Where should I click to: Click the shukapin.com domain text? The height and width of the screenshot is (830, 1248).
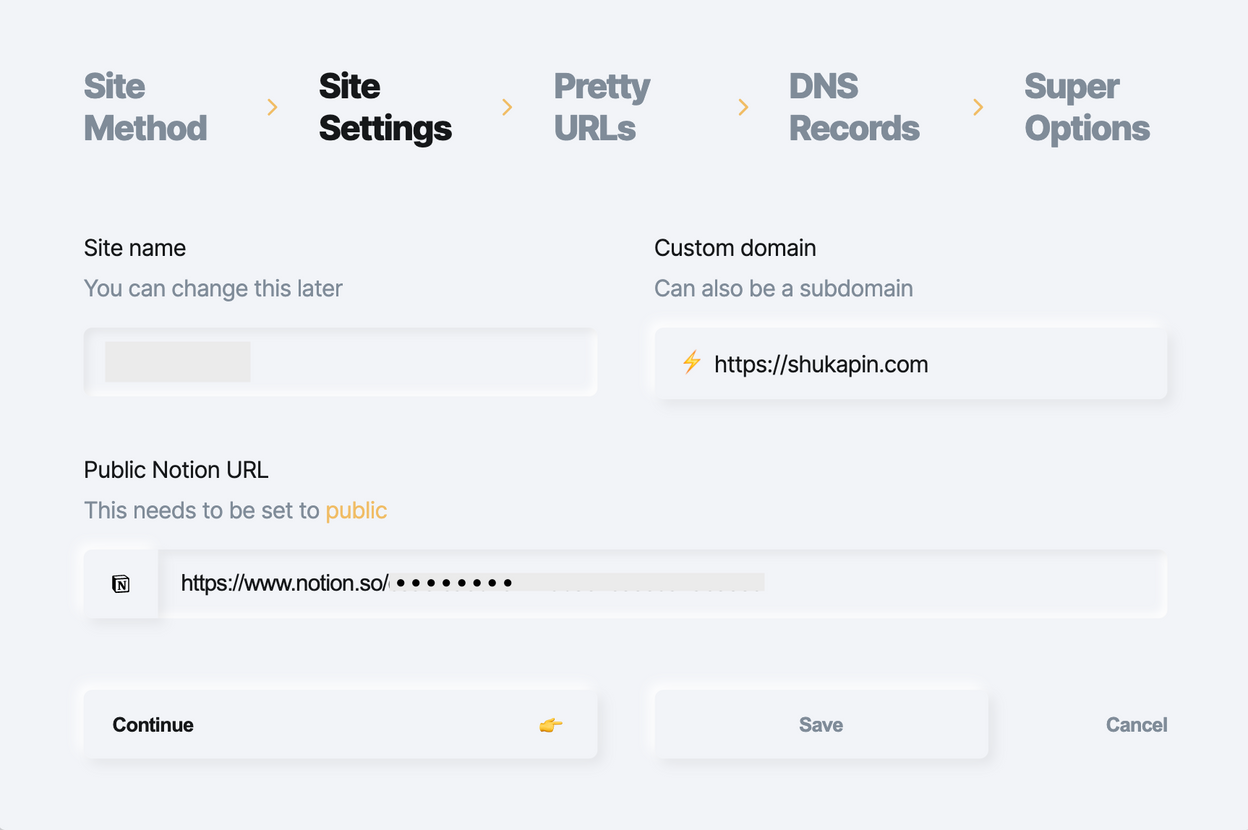point(821,364)
